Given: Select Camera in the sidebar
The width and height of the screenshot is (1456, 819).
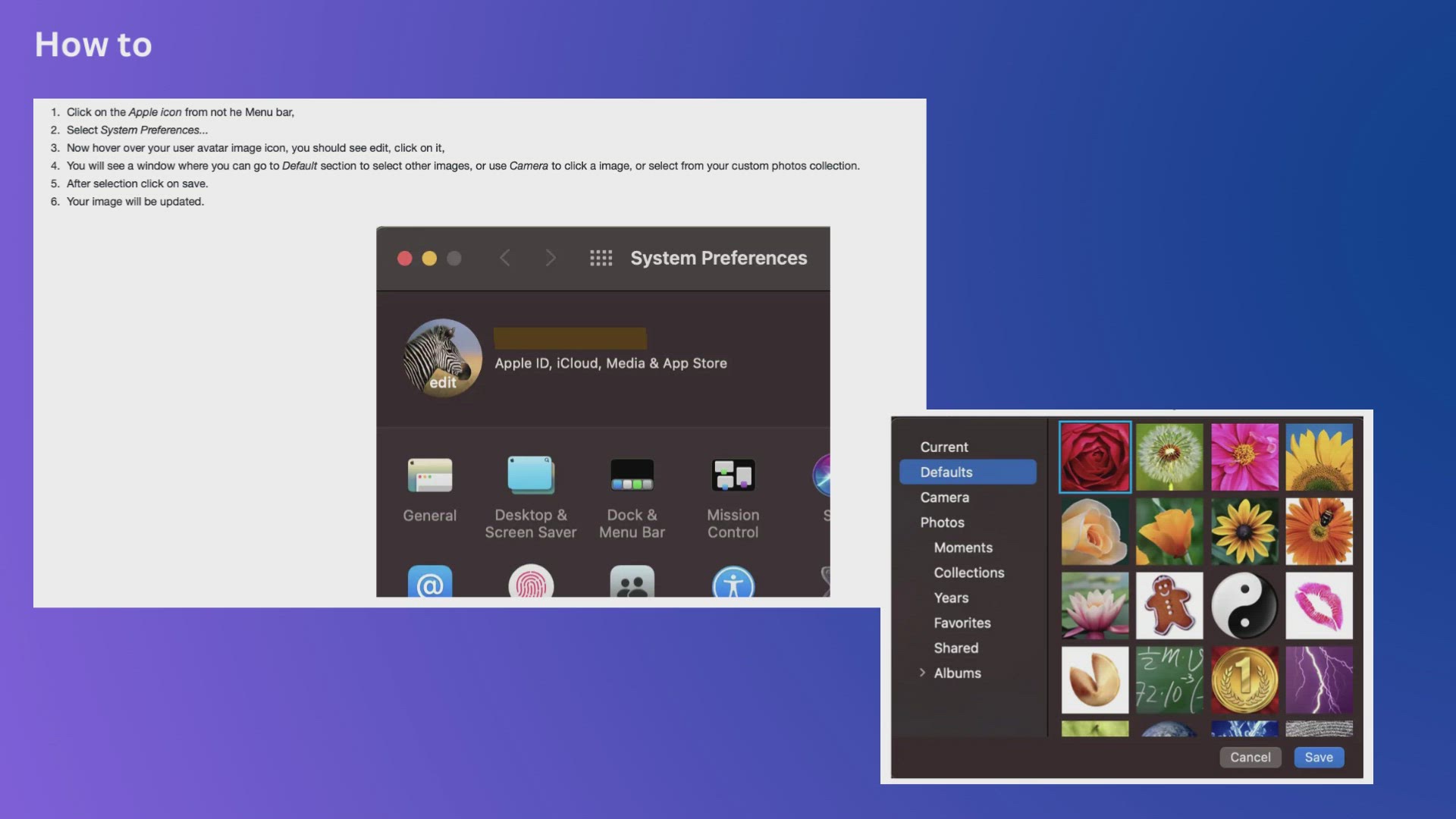Looking at the screenshot, I should pos(944,497).
